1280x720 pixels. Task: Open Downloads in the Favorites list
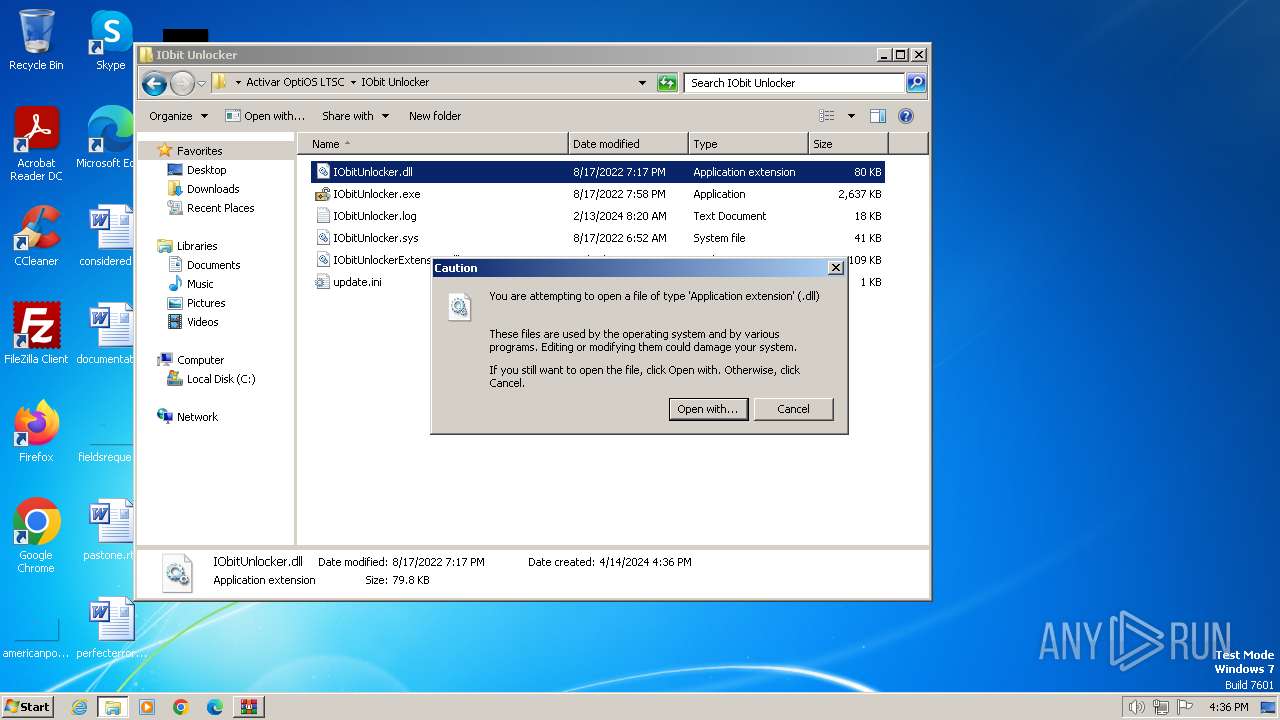213,189
